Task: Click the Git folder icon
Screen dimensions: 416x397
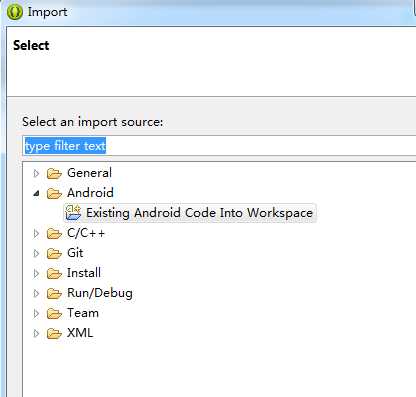Action: [x=54, y=253]
